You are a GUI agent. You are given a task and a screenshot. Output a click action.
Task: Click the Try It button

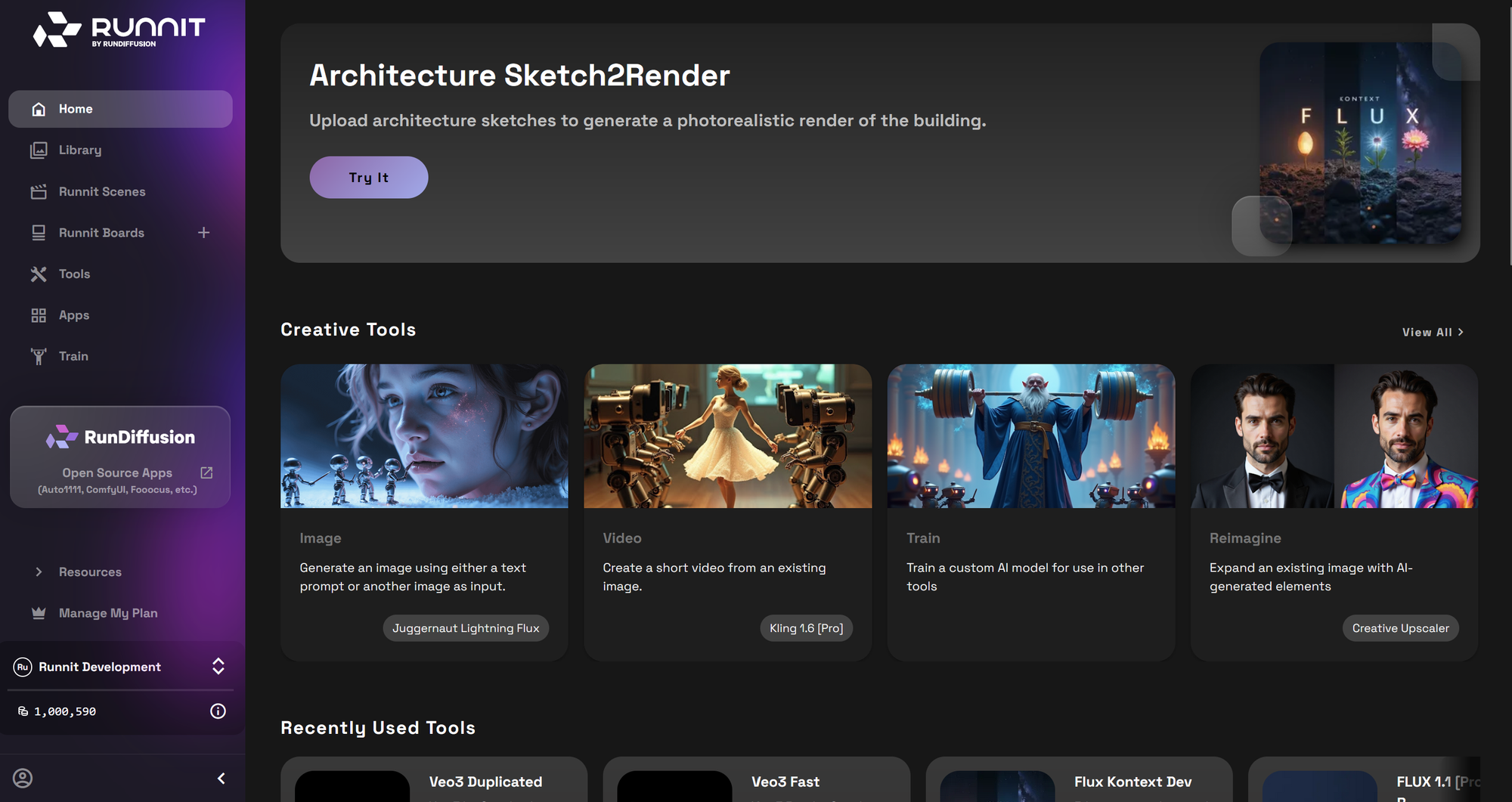click(x=369, y=178)
